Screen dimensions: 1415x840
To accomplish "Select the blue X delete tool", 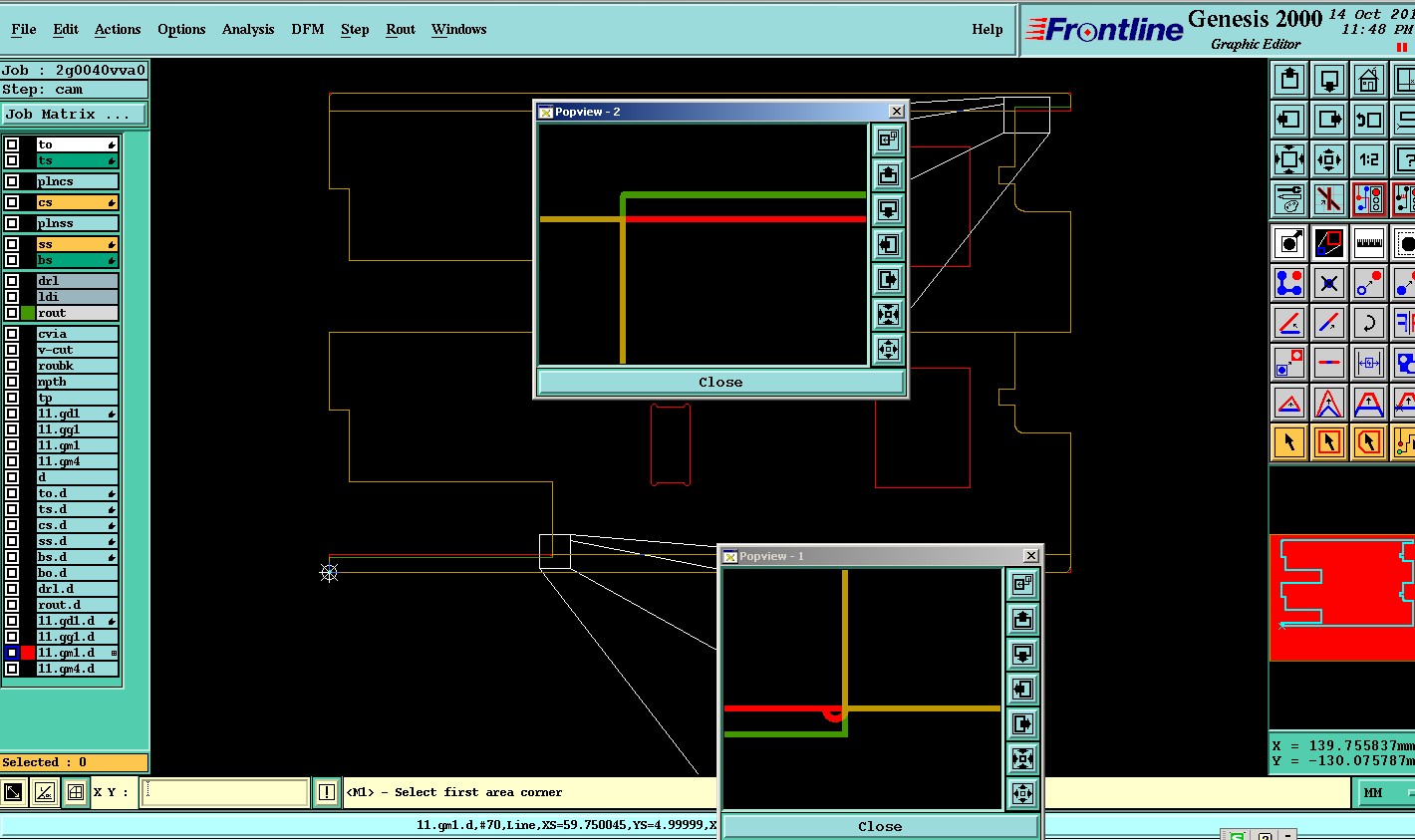I will [x=1329, y=283].
